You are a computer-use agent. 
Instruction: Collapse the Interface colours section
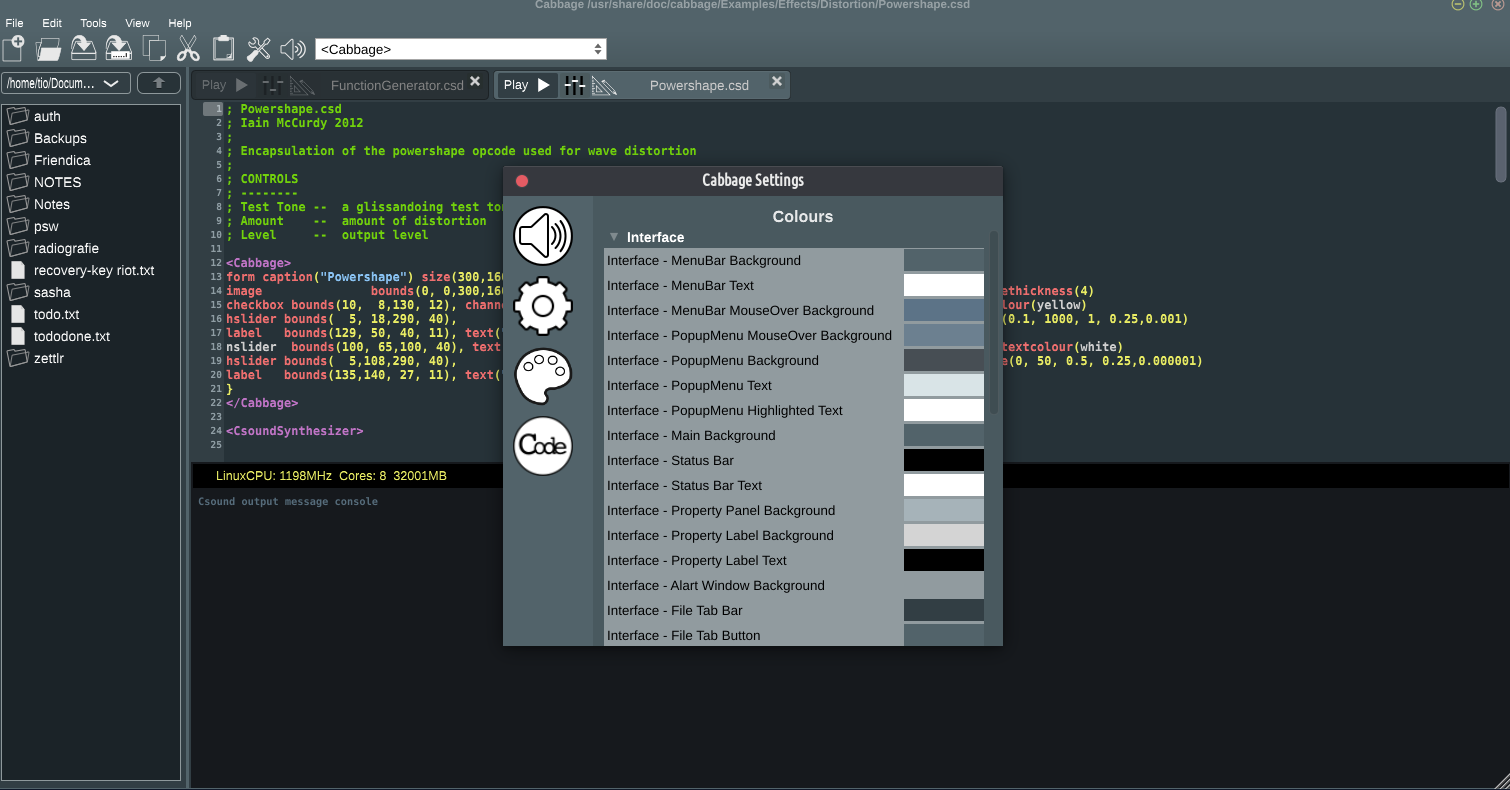(614, 237)
